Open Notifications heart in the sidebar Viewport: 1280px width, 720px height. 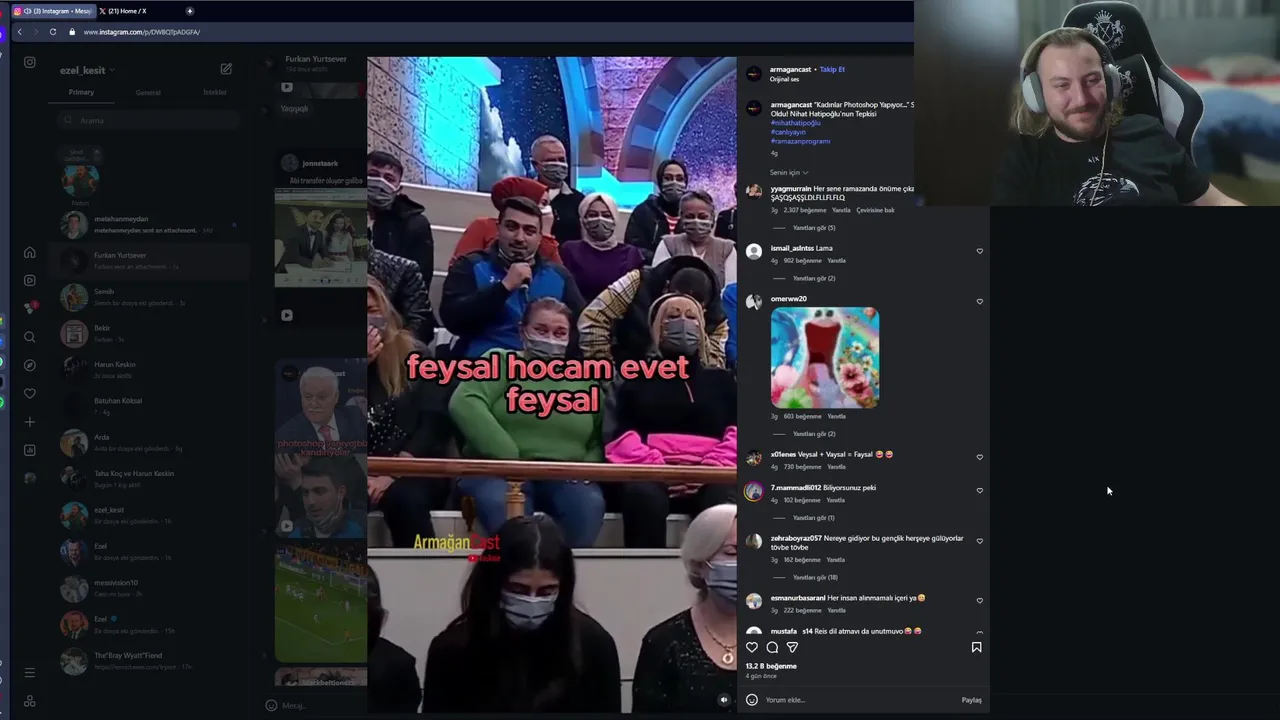pyautogui.click(x=29, y=393)
